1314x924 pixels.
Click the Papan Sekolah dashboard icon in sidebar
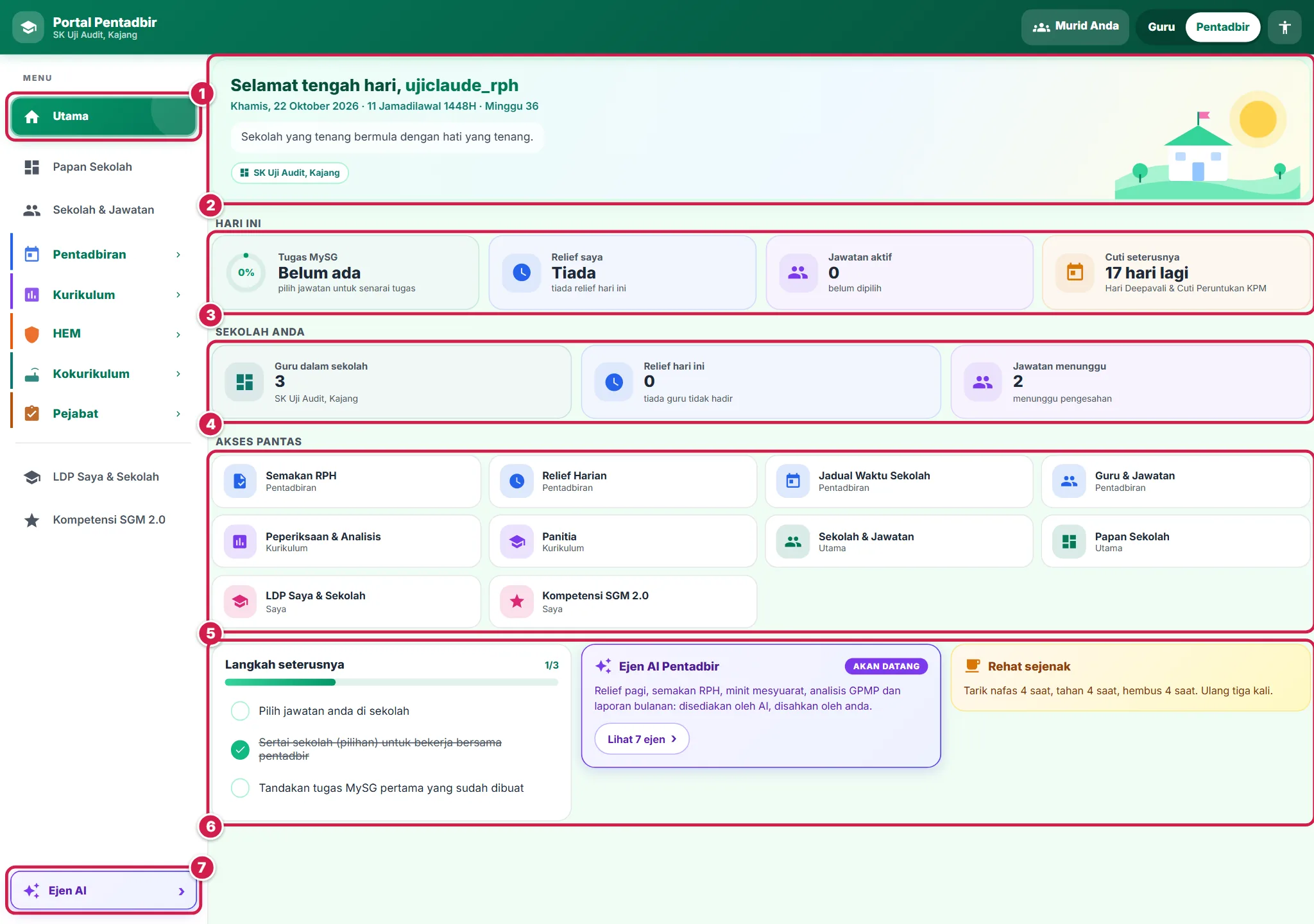coord(32,167)
